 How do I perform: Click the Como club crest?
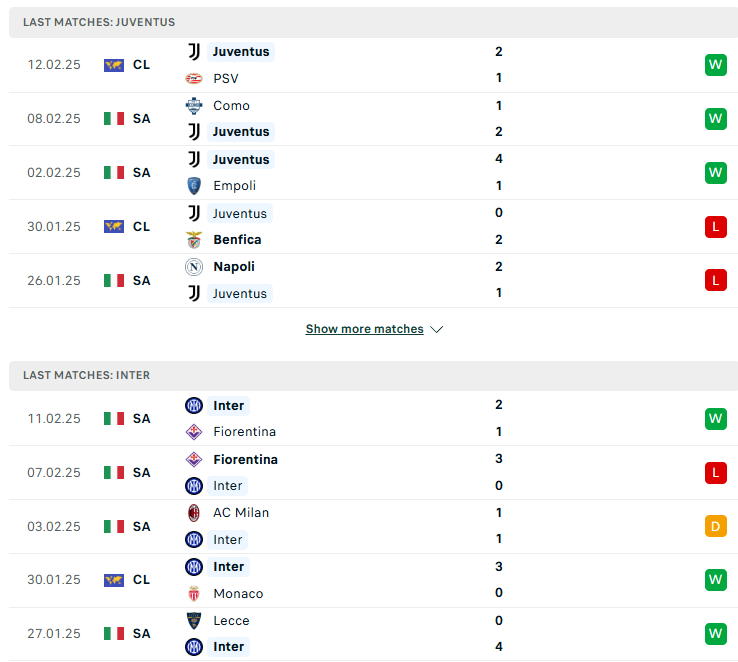(193, 106)
